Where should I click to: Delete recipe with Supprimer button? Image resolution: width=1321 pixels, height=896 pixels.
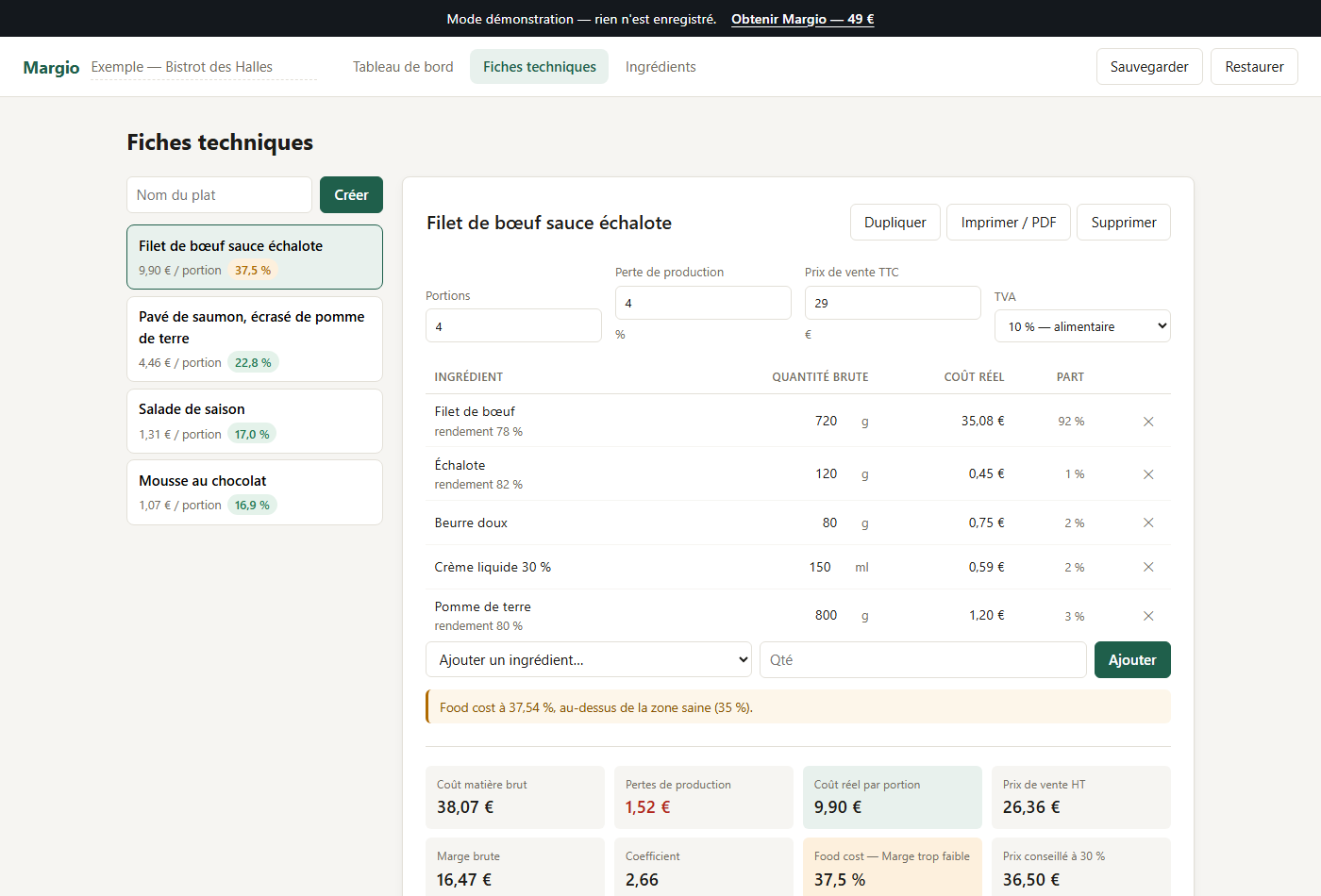1124,223
